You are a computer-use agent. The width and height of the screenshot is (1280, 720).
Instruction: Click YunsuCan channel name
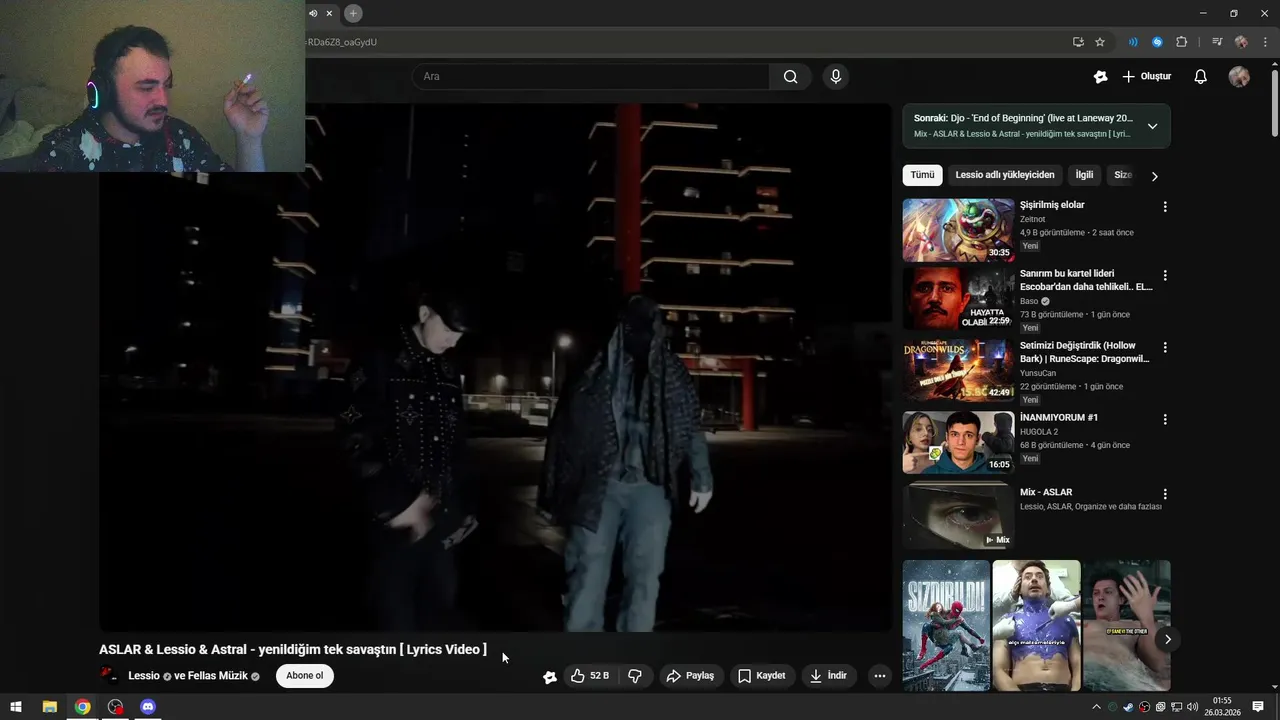(1038, 373)
